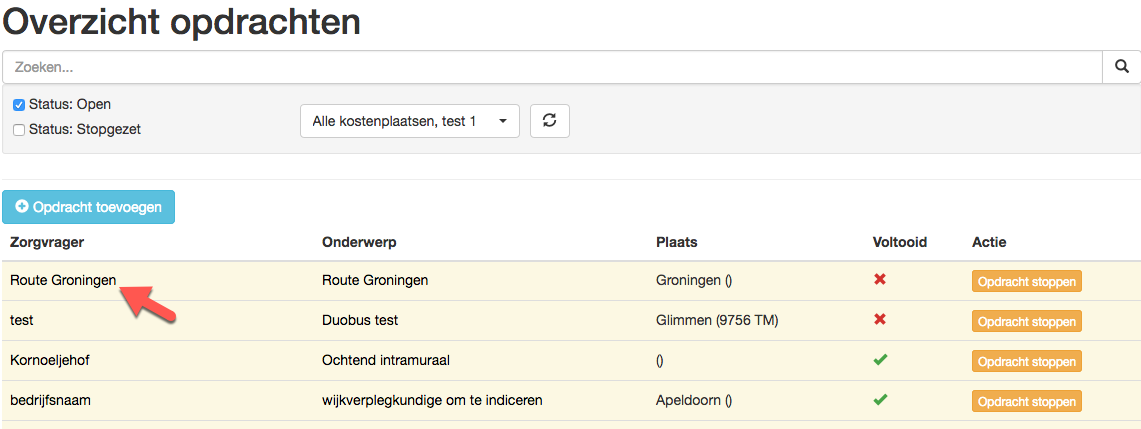Click red cross in Duobus test row
Viewport: 1141px width, 429px height.
click(880, 318)
